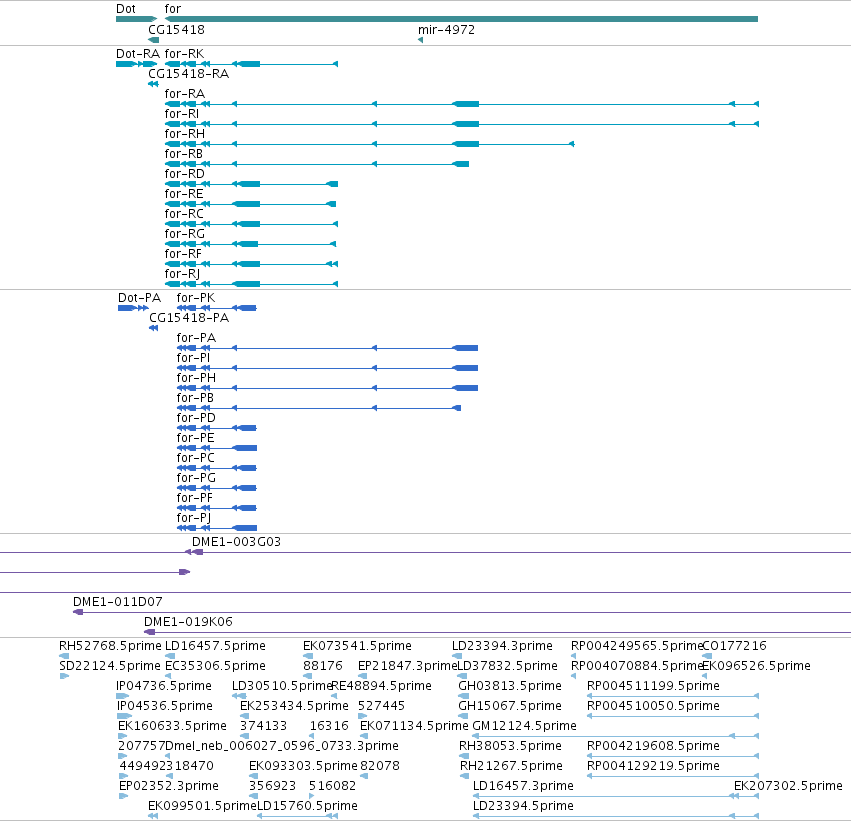Viewport: 851px width, 821px height.
Task: Click the RH38053.5prime EST label
Action: point(510,747)
